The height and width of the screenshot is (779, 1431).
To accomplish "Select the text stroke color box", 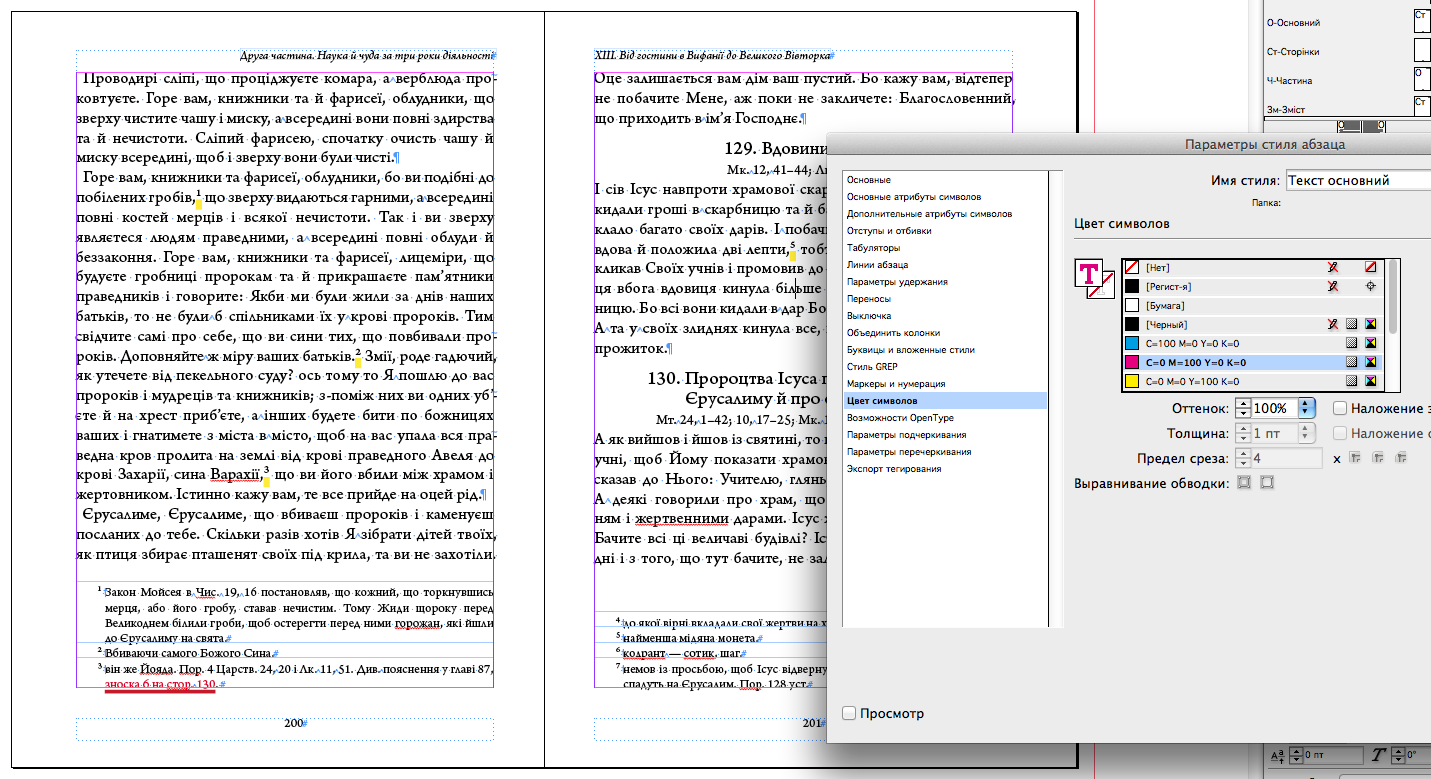I will pos(1103,288).
